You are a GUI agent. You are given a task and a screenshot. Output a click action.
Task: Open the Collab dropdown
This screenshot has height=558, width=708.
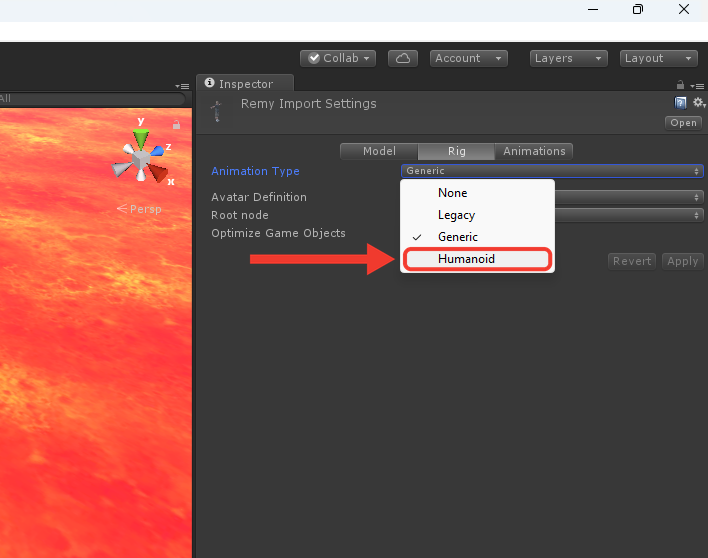tap(338, 58)
